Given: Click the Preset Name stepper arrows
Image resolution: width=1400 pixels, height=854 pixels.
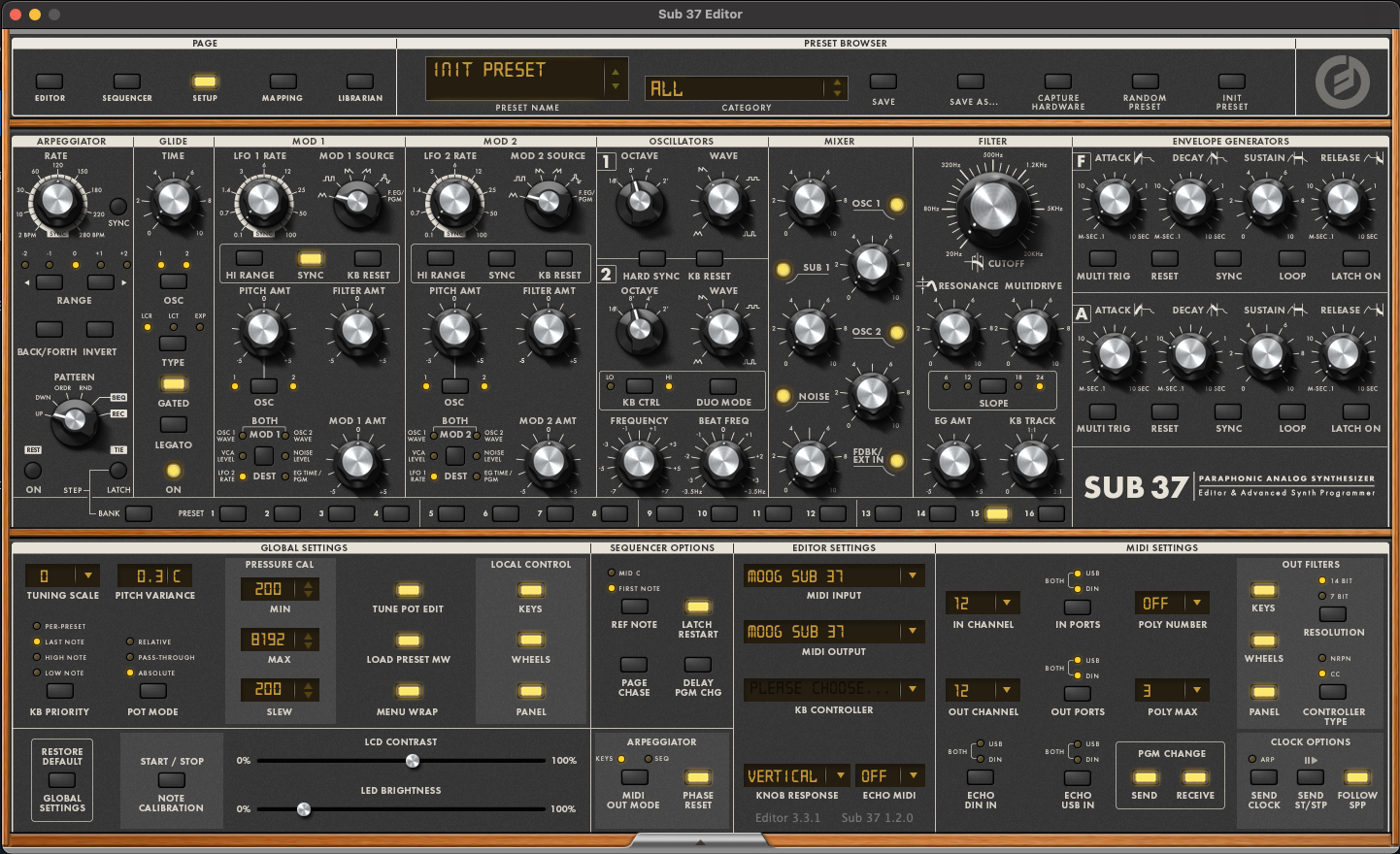Looking at the screenshot, I should pos(615,79).
